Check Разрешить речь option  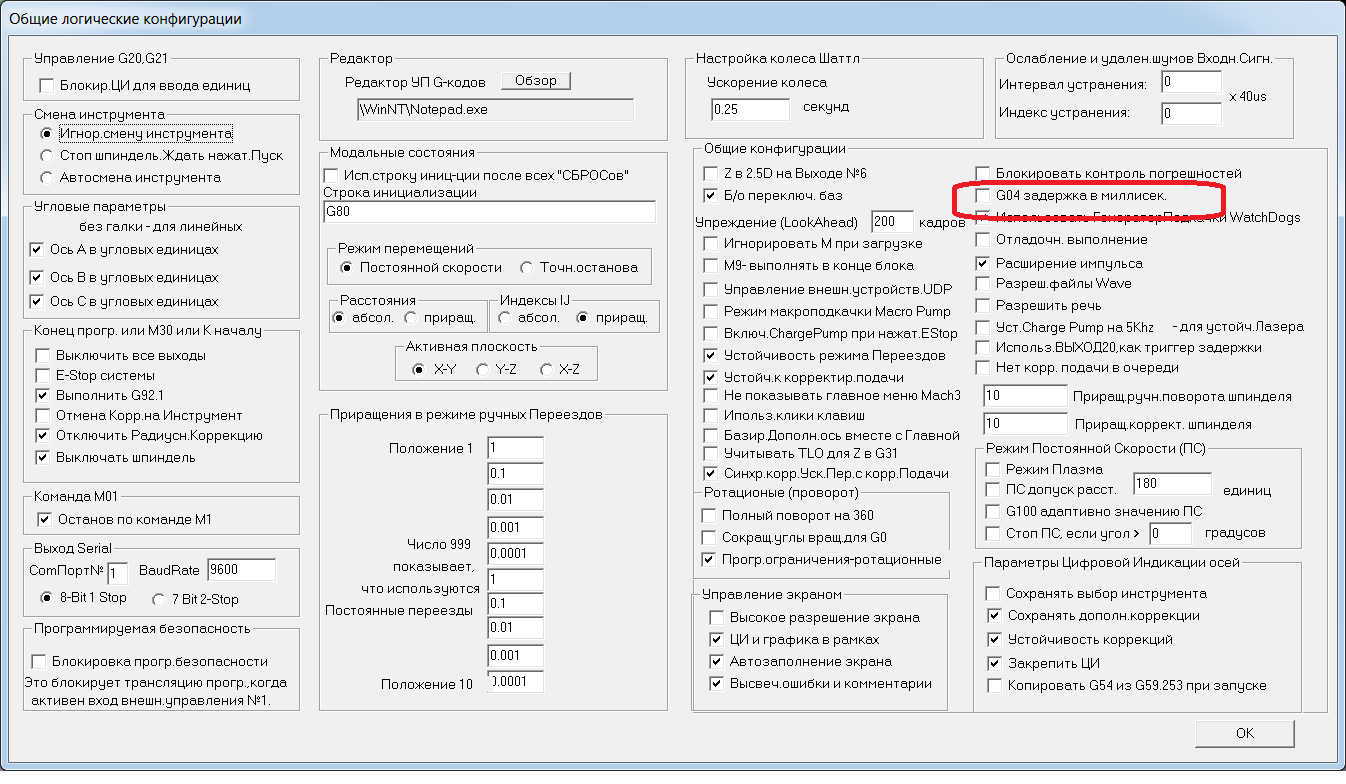[984, 305]
